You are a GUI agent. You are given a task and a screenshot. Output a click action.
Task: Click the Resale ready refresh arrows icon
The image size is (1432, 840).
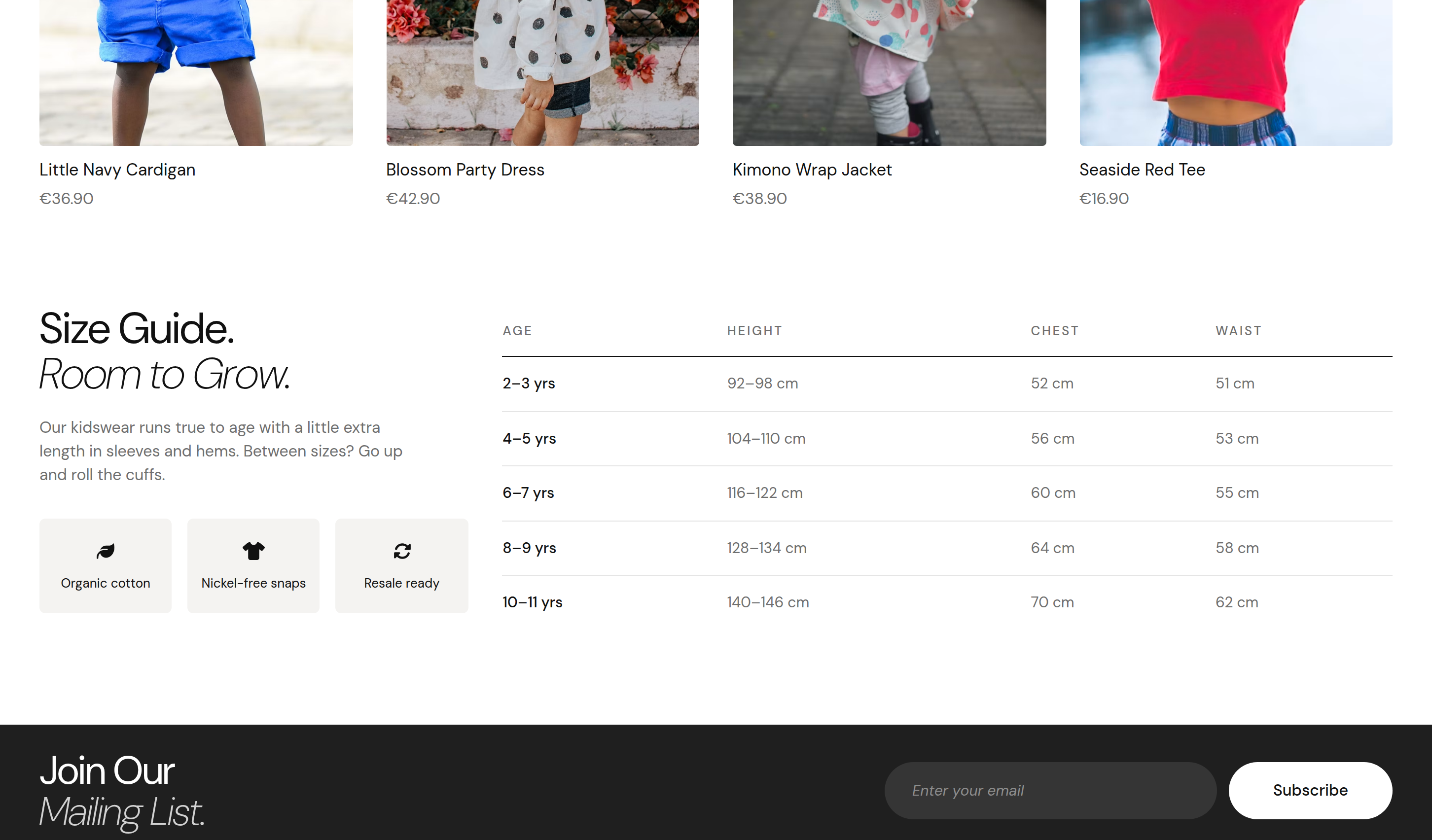click(x=402, y=551)
